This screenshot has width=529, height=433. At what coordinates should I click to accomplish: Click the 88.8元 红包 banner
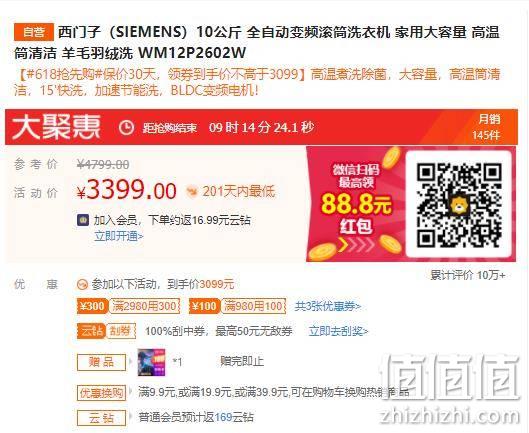[356, 204]
